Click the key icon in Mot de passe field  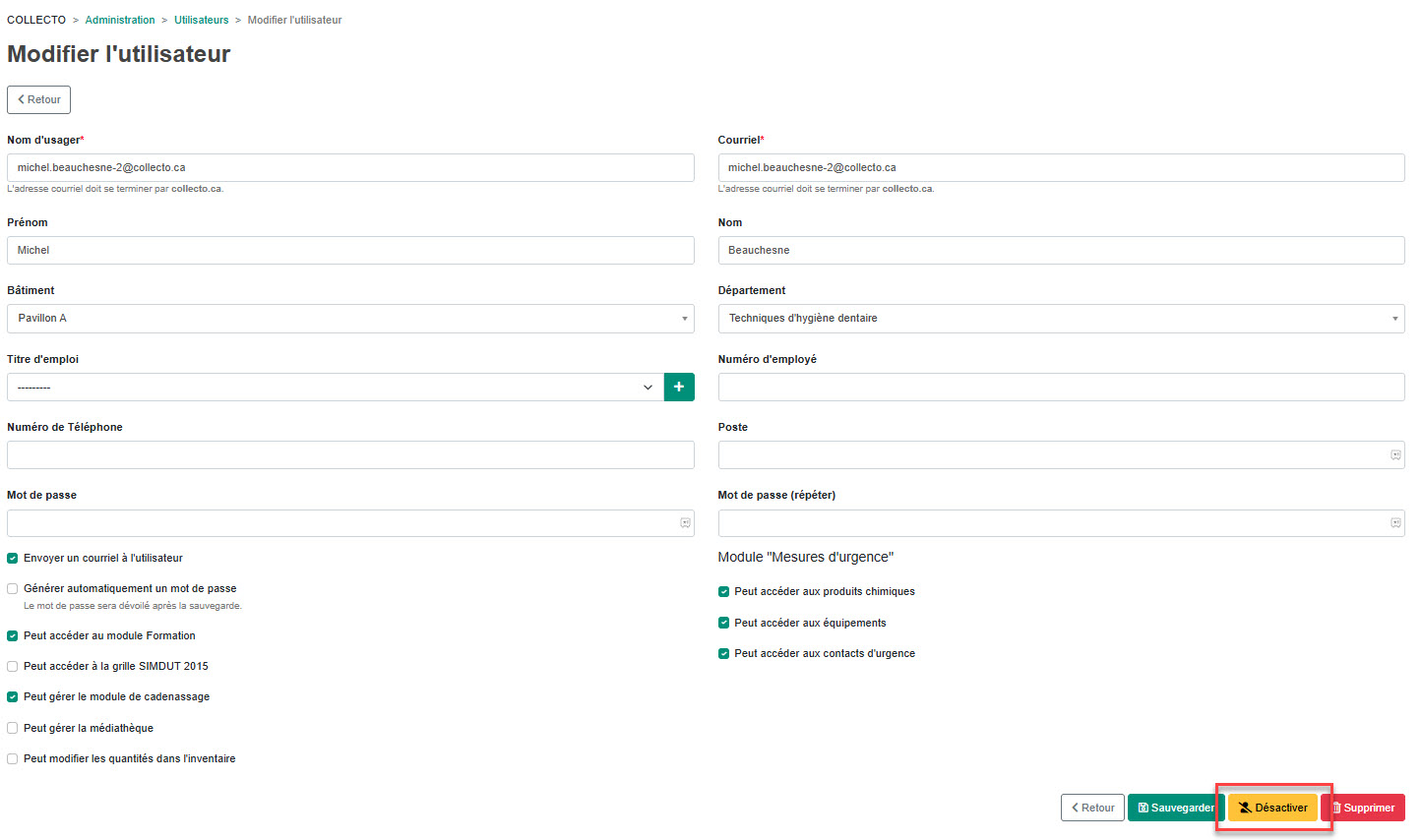click(685, 523)
